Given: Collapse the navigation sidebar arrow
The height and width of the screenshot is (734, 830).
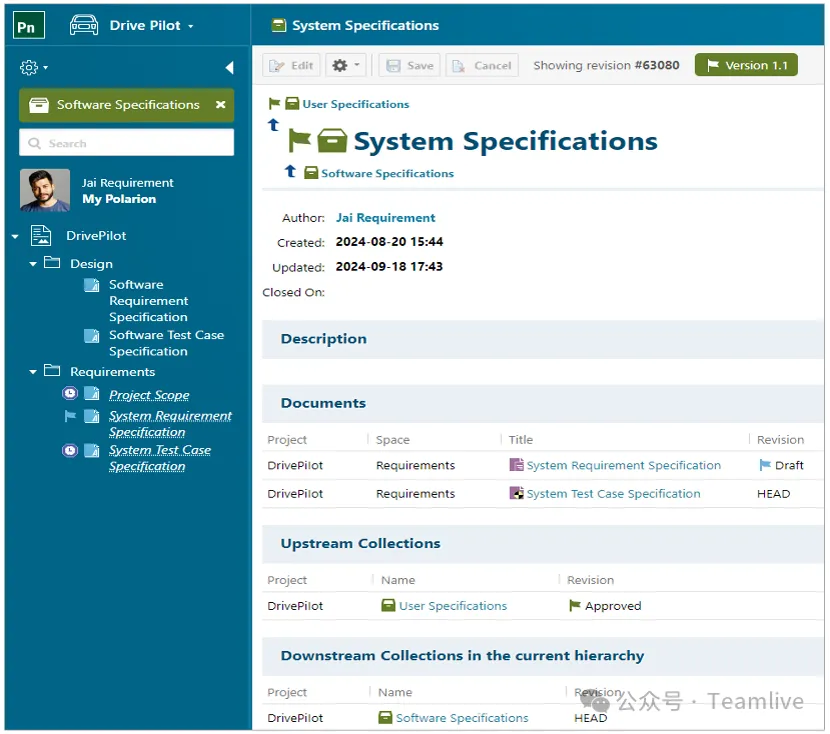Looking at the screenshot, I should pos(229,67).
